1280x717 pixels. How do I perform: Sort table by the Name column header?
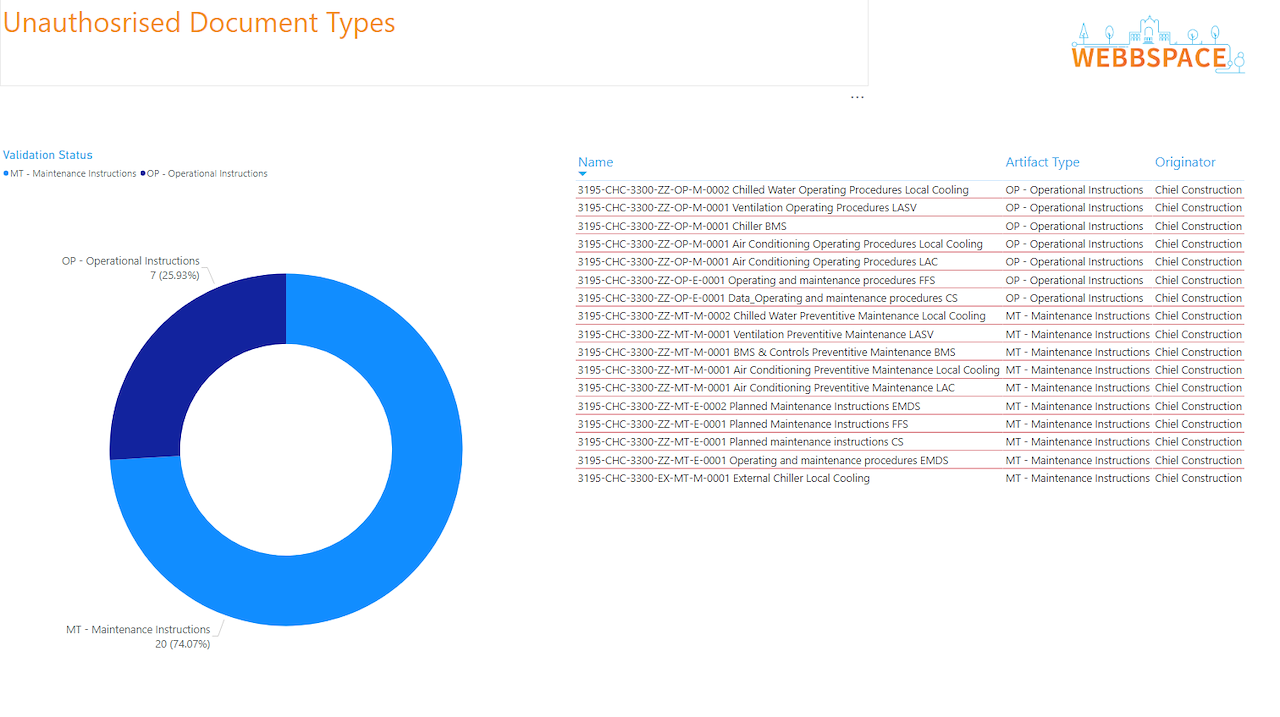click(x=595, y=162)
